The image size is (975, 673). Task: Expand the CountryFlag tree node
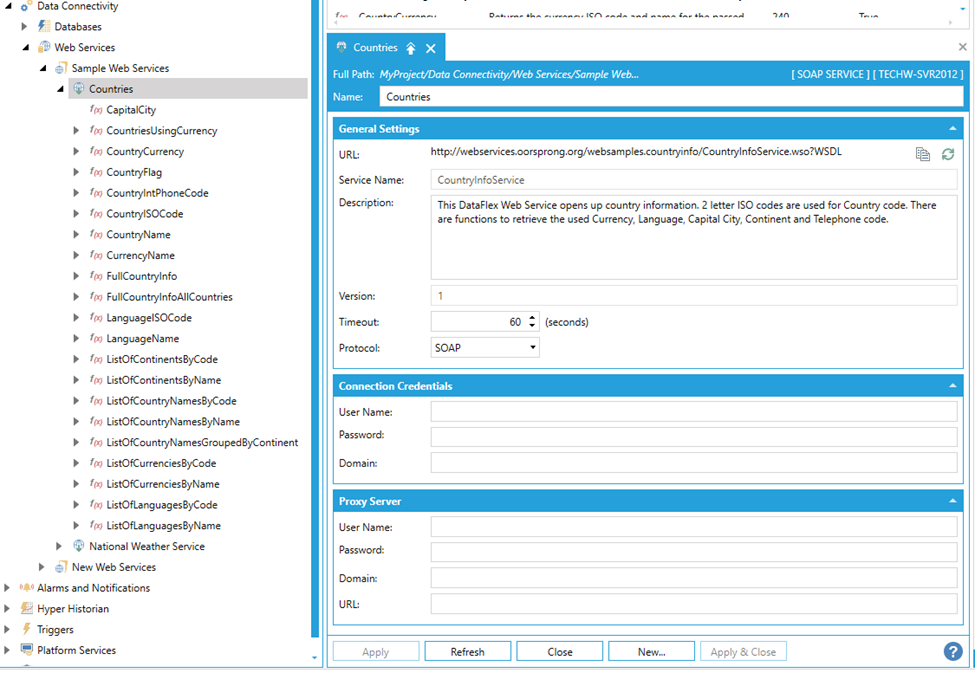click(77, 172)
